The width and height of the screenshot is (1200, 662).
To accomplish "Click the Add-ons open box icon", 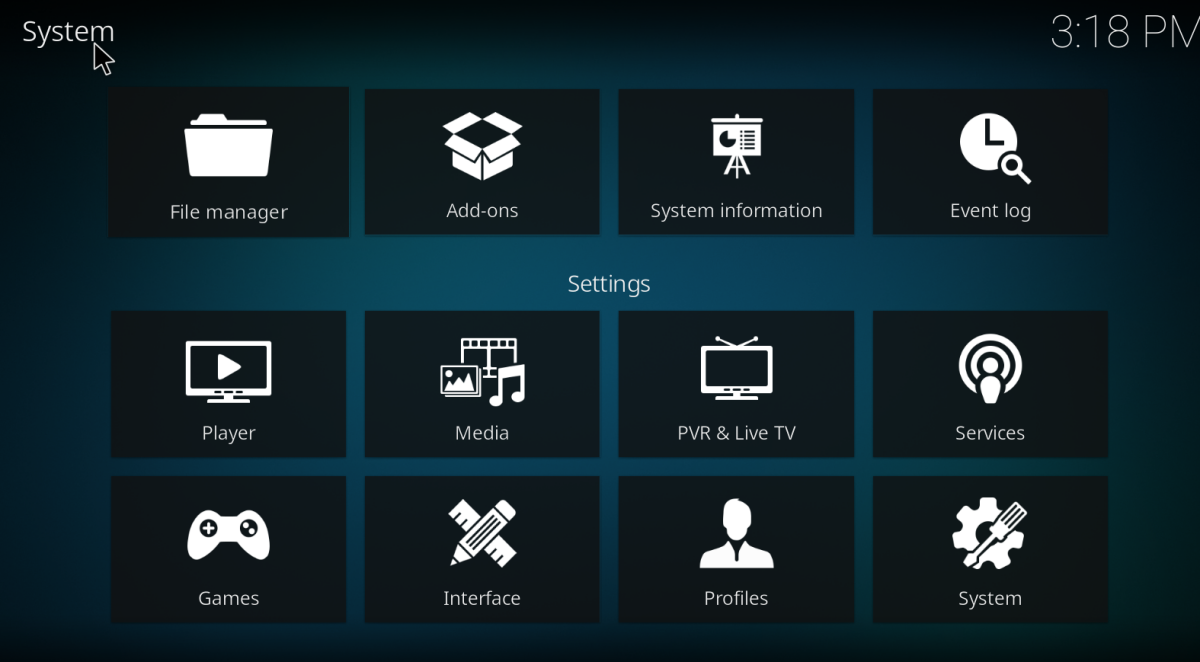I will (482, 146).
